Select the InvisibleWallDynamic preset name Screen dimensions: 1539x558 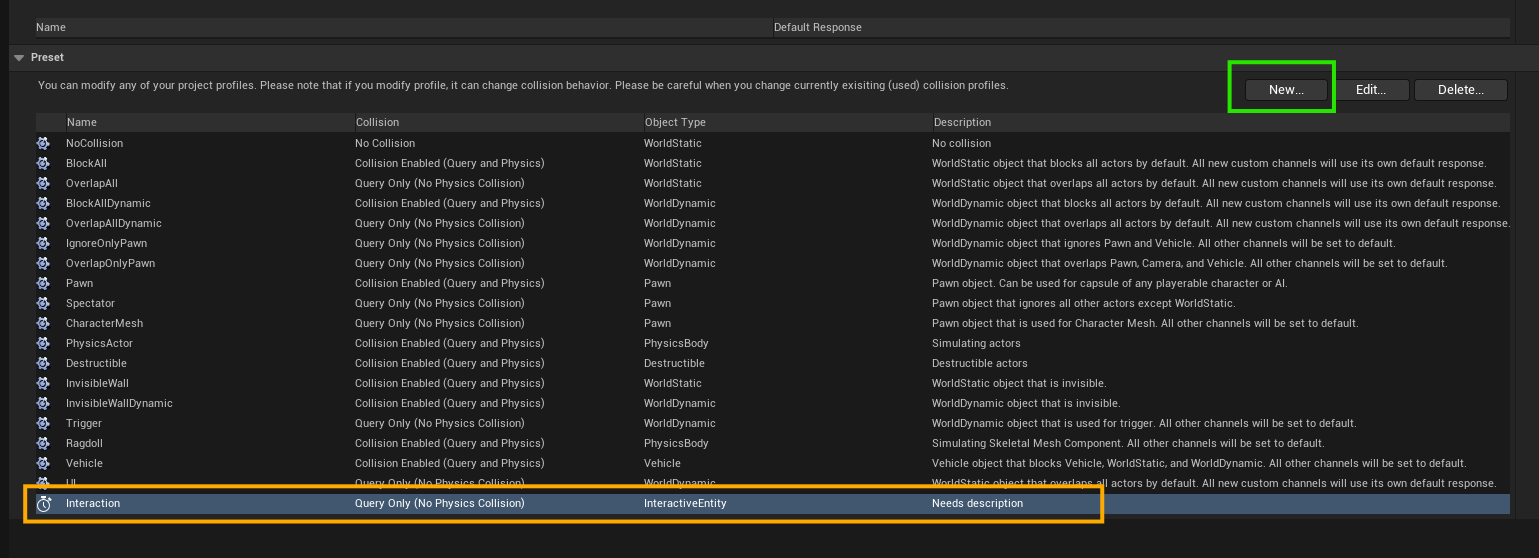coord(119,403)
